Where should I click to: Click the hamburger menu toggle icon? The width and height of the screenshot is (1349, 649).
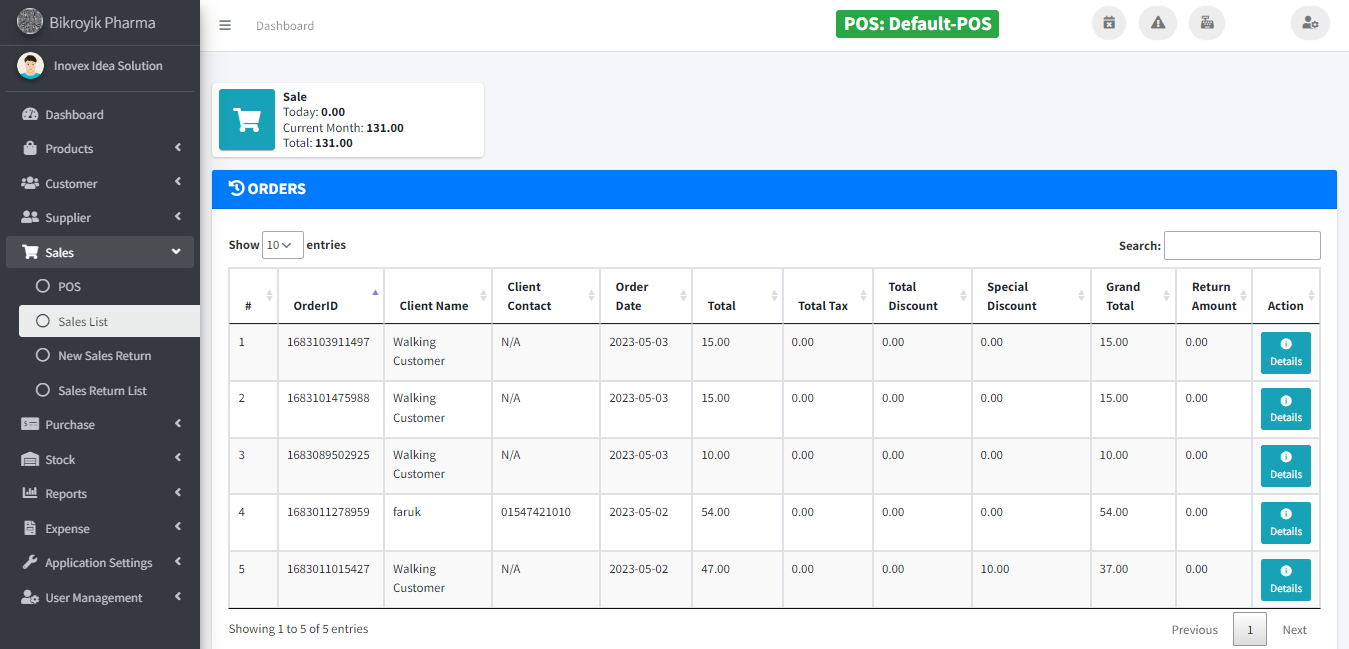pos(225,25)
